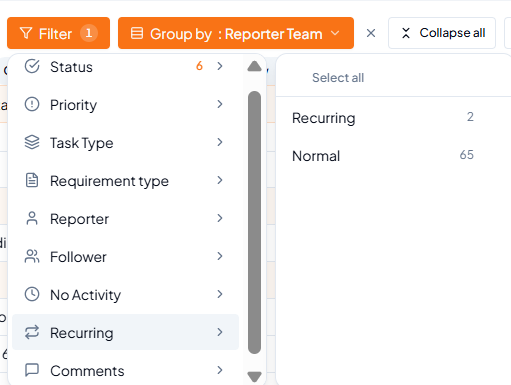Image resolution: width=511 pixels, height=385 pixels.
Task: Open the Task Type filter option
Action: click(x=125, y=143)
